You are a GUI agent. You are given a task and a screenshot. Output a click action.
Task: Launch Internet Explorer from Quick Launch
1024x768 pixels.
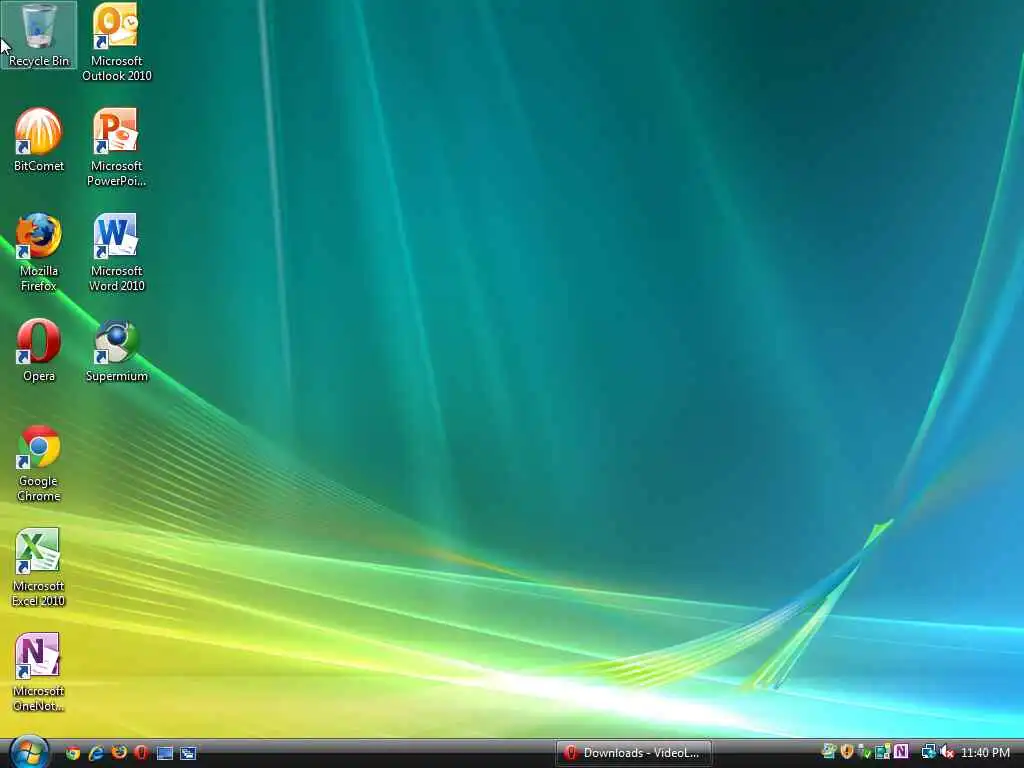(x=96, y=753)
